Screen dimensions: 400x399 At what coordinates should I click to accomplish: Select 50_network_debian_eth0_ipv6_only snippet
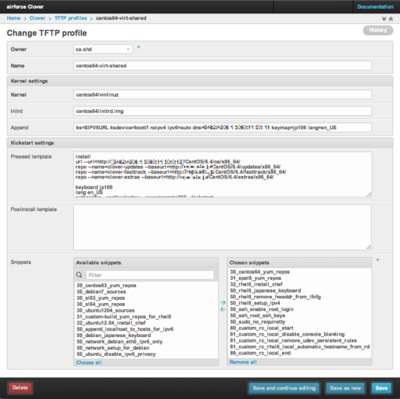(120, 342)
